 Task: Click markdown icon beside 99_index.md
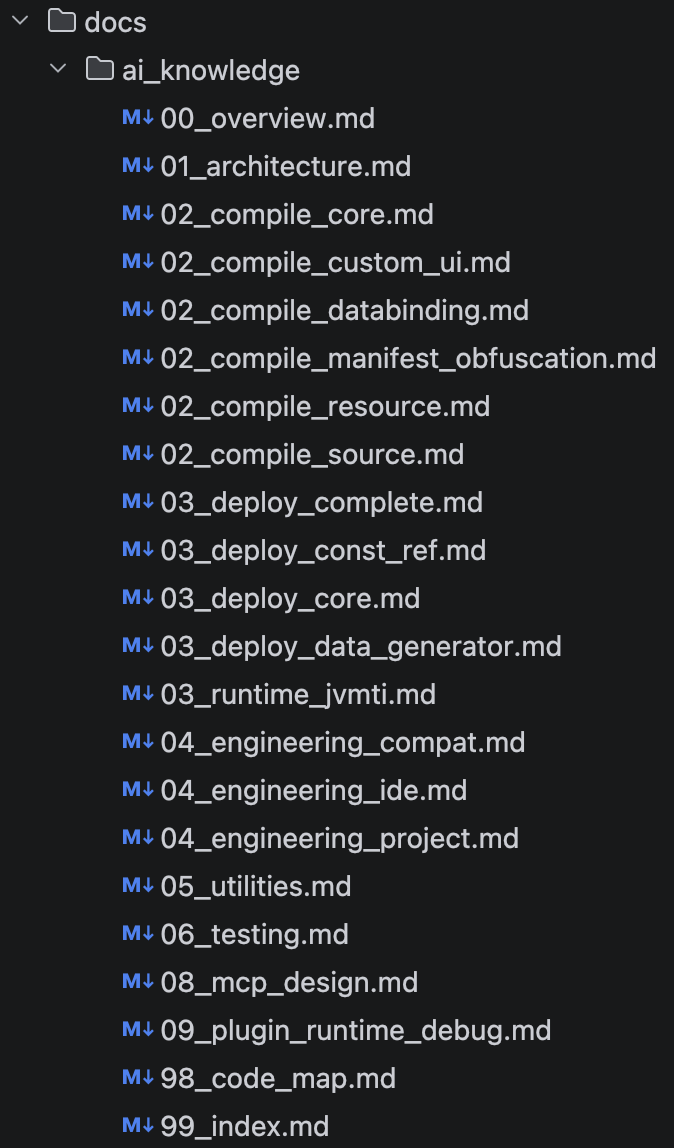[137, 1126]
